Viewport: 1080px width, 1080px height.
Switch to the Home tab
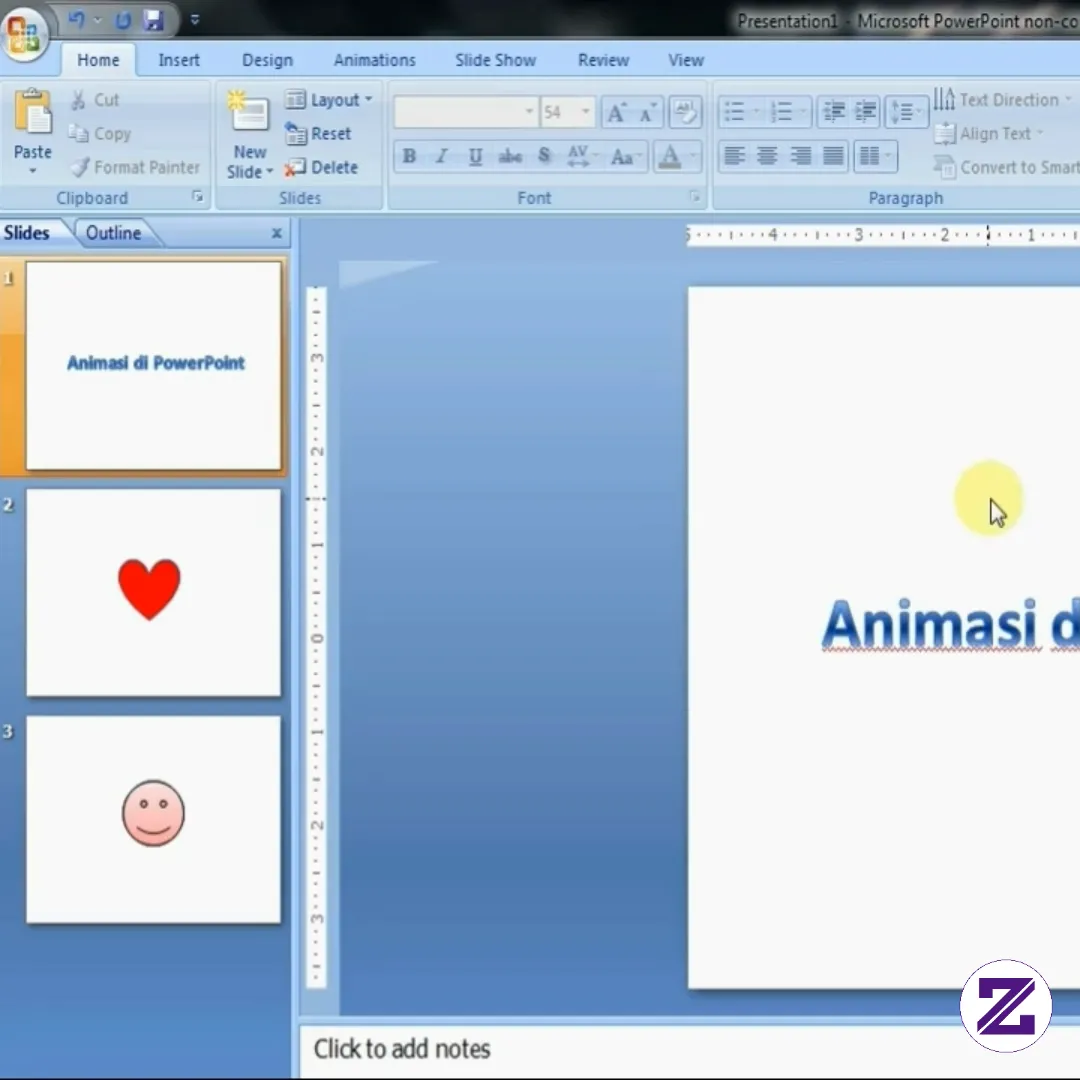pos(98,60)
